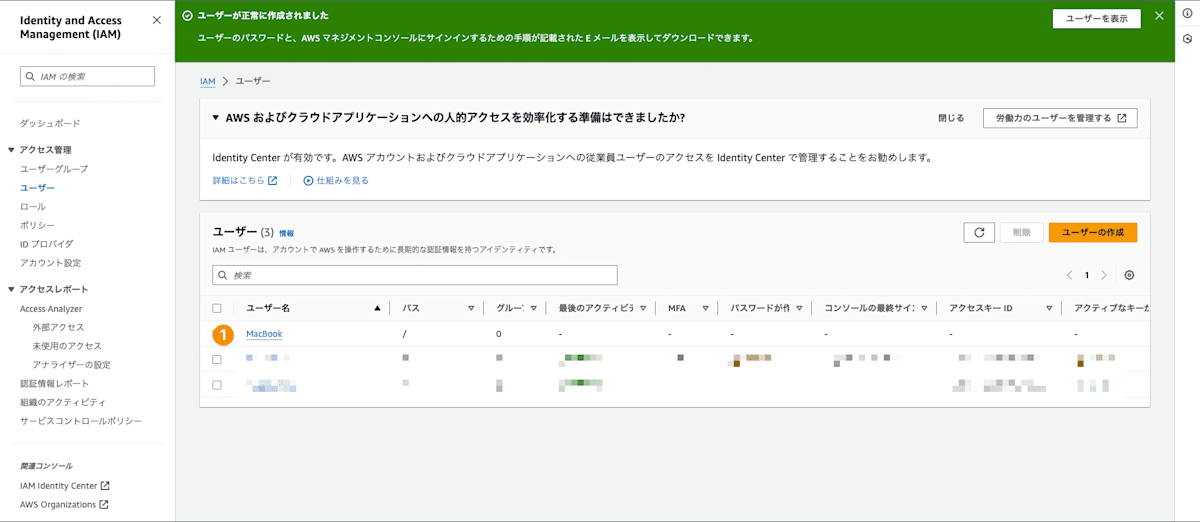Sort by ユーザー名 column arrow

point(377,308)
